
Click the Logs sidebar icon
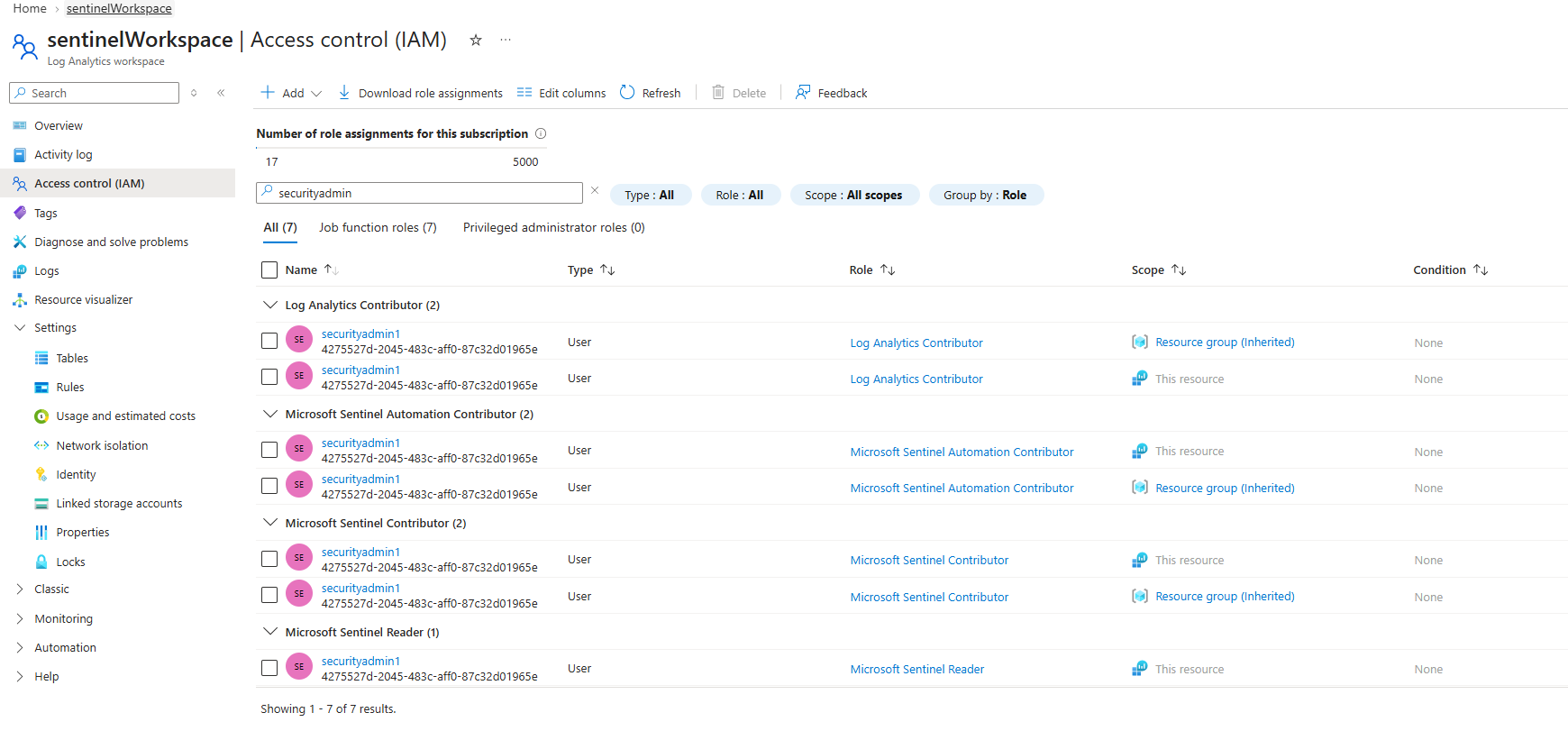(20, 271)
